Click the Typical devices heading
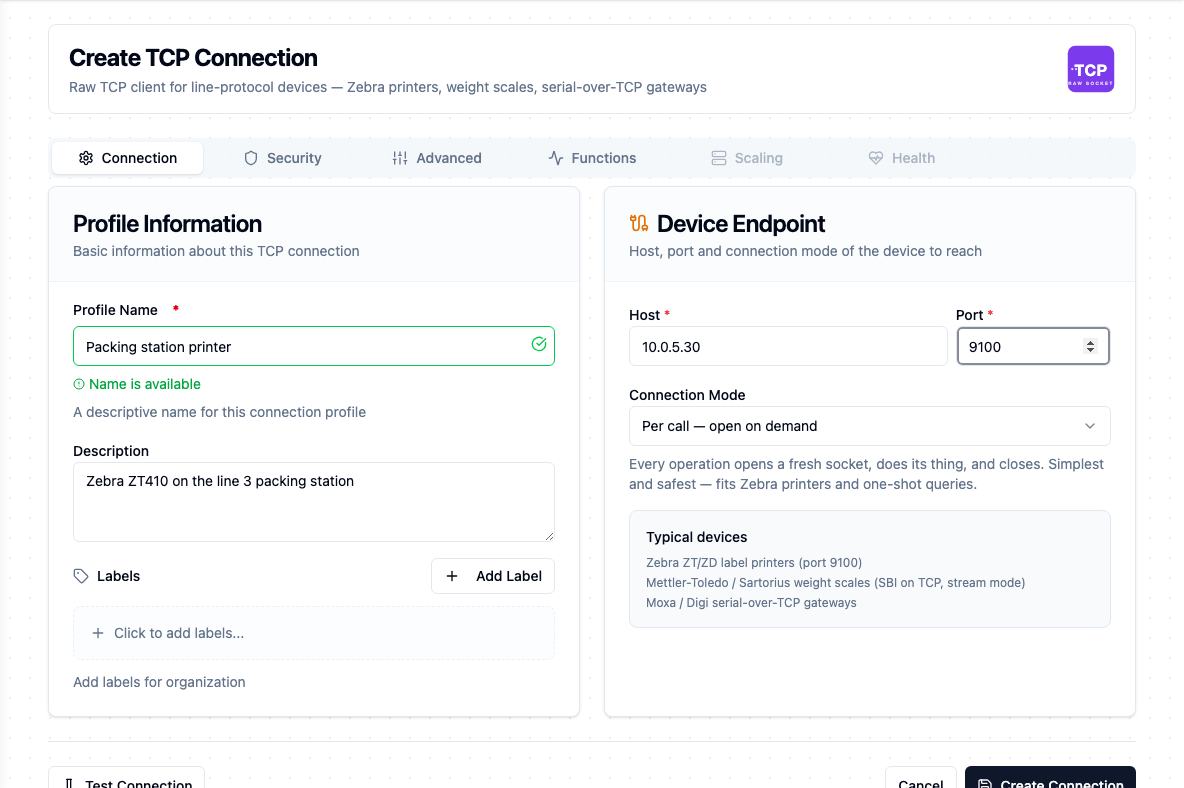 [696, 537]
